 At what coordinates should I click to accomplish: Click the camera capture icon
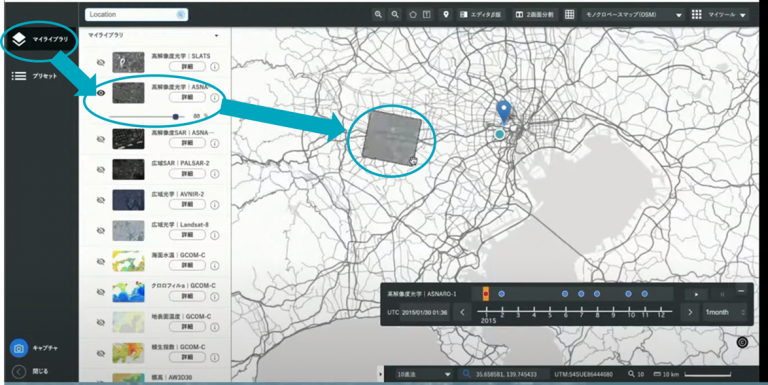point(19,348)
